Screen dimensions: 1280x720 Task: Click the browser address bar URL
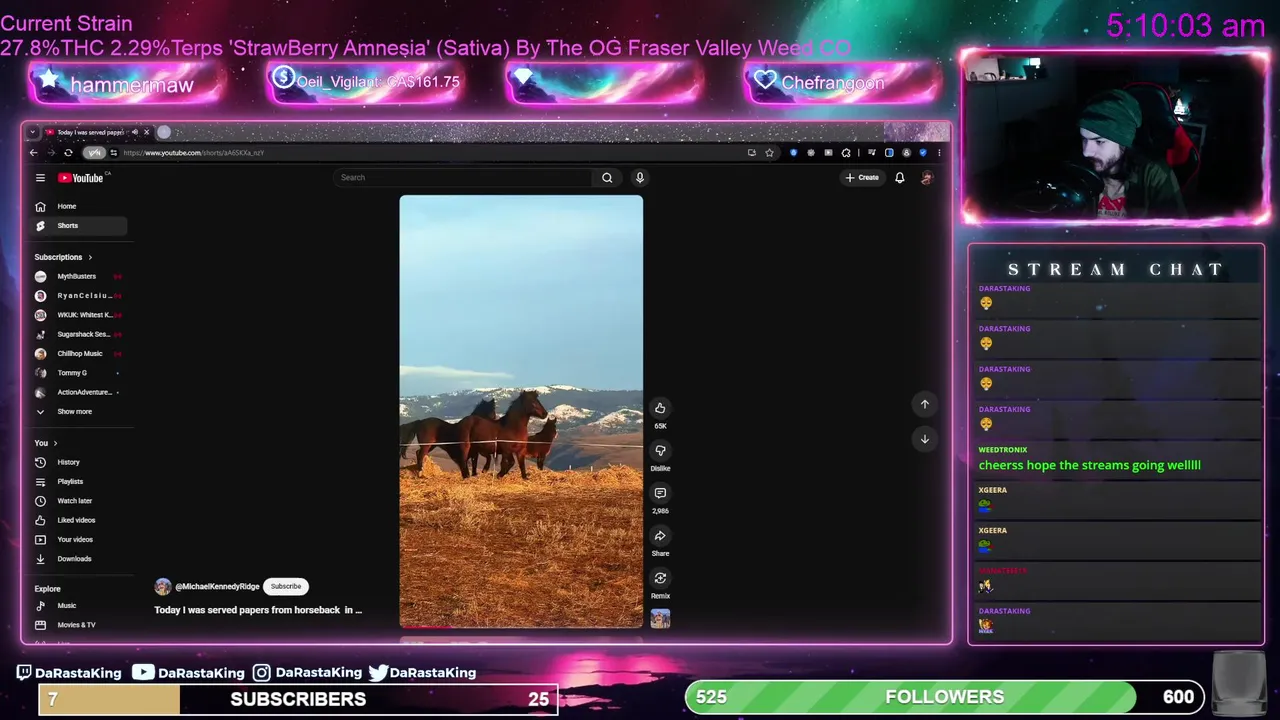pyautogui.click(x=193, y=153)
